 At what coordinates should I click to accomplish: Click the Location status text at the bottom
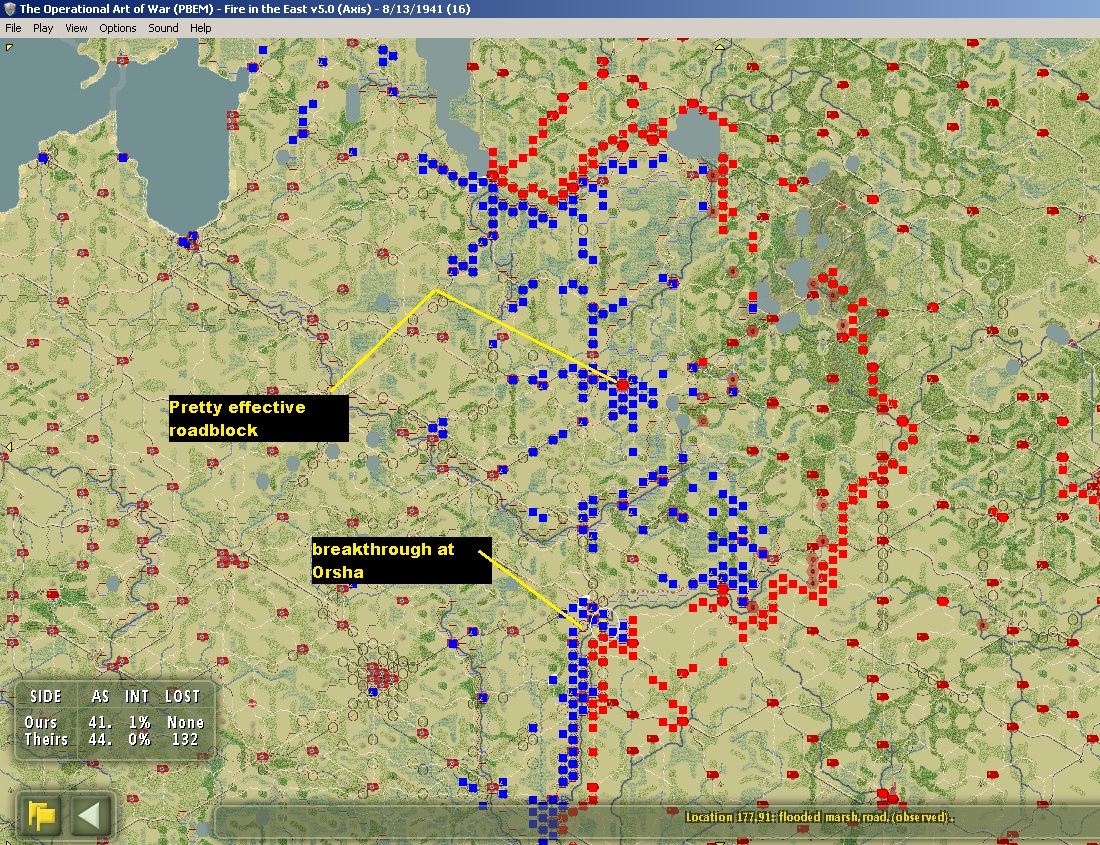pyautogui.click(x=818, y=817)
